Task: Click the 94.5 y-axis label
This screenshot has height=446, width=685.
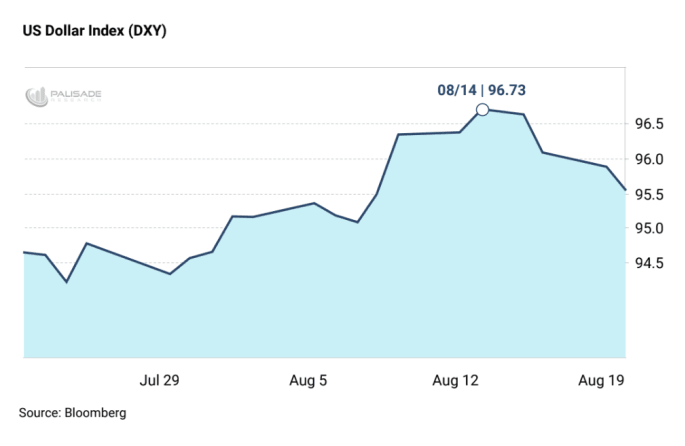Action: coord(650,263)
